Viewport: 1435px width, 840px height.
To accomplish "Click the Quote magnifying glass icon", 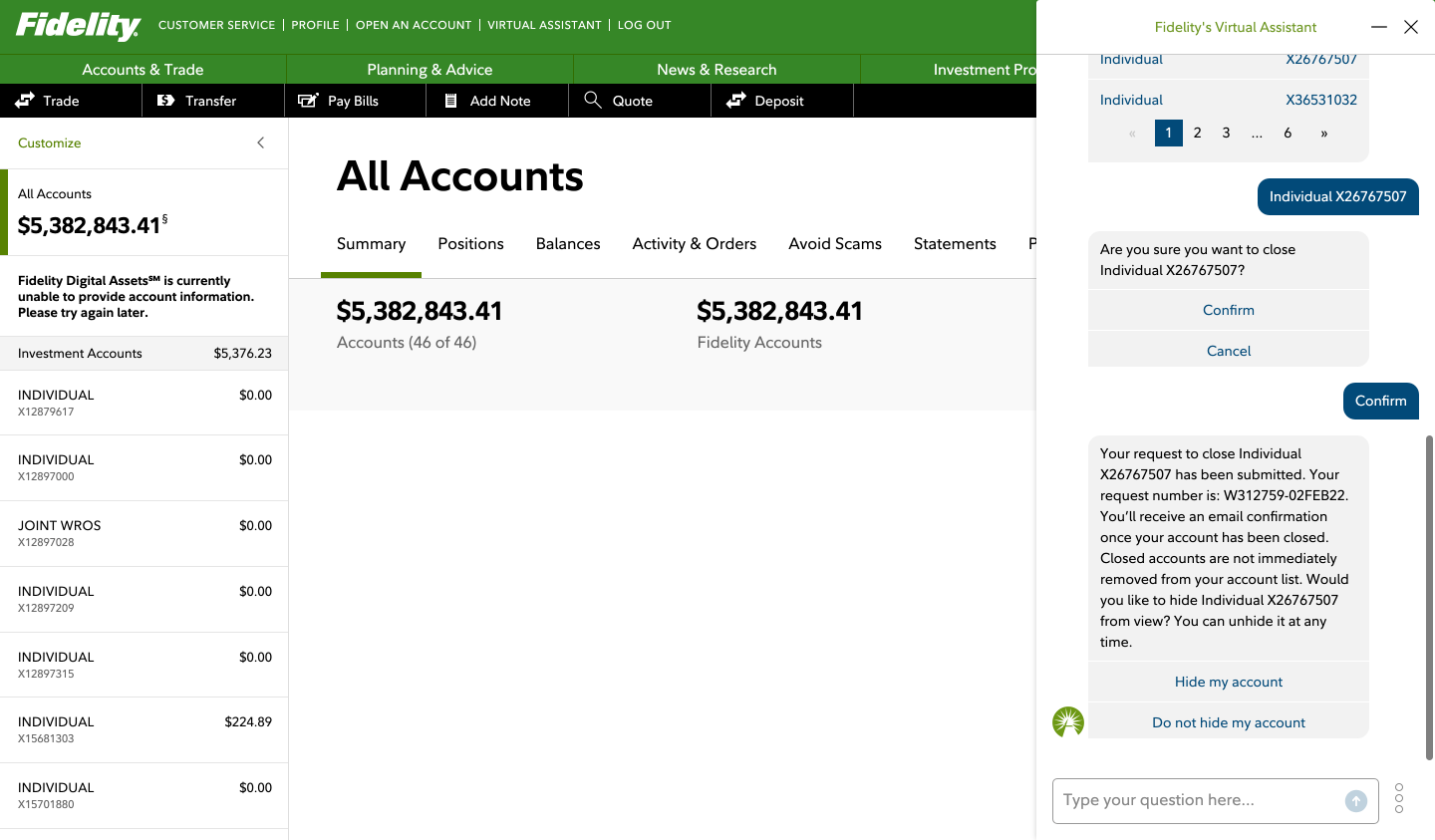I will 593,100.
